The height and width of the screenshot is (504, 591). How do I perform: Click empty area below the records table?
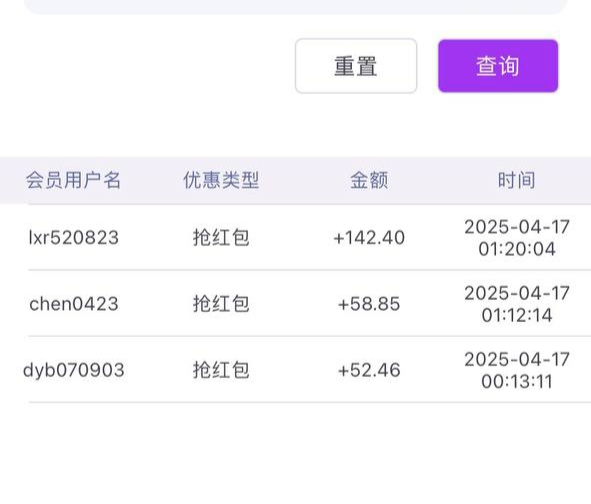coord(296,452)
